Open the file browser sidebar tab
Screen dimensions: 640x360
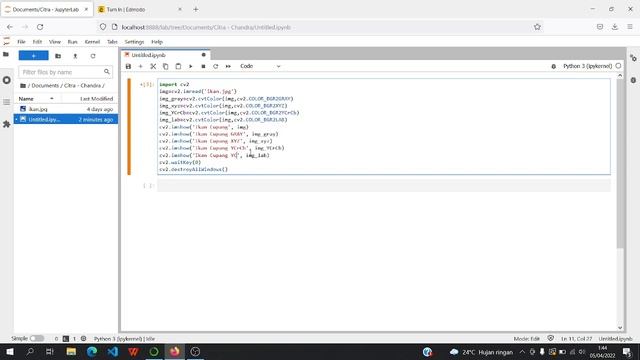pos(6,54)
